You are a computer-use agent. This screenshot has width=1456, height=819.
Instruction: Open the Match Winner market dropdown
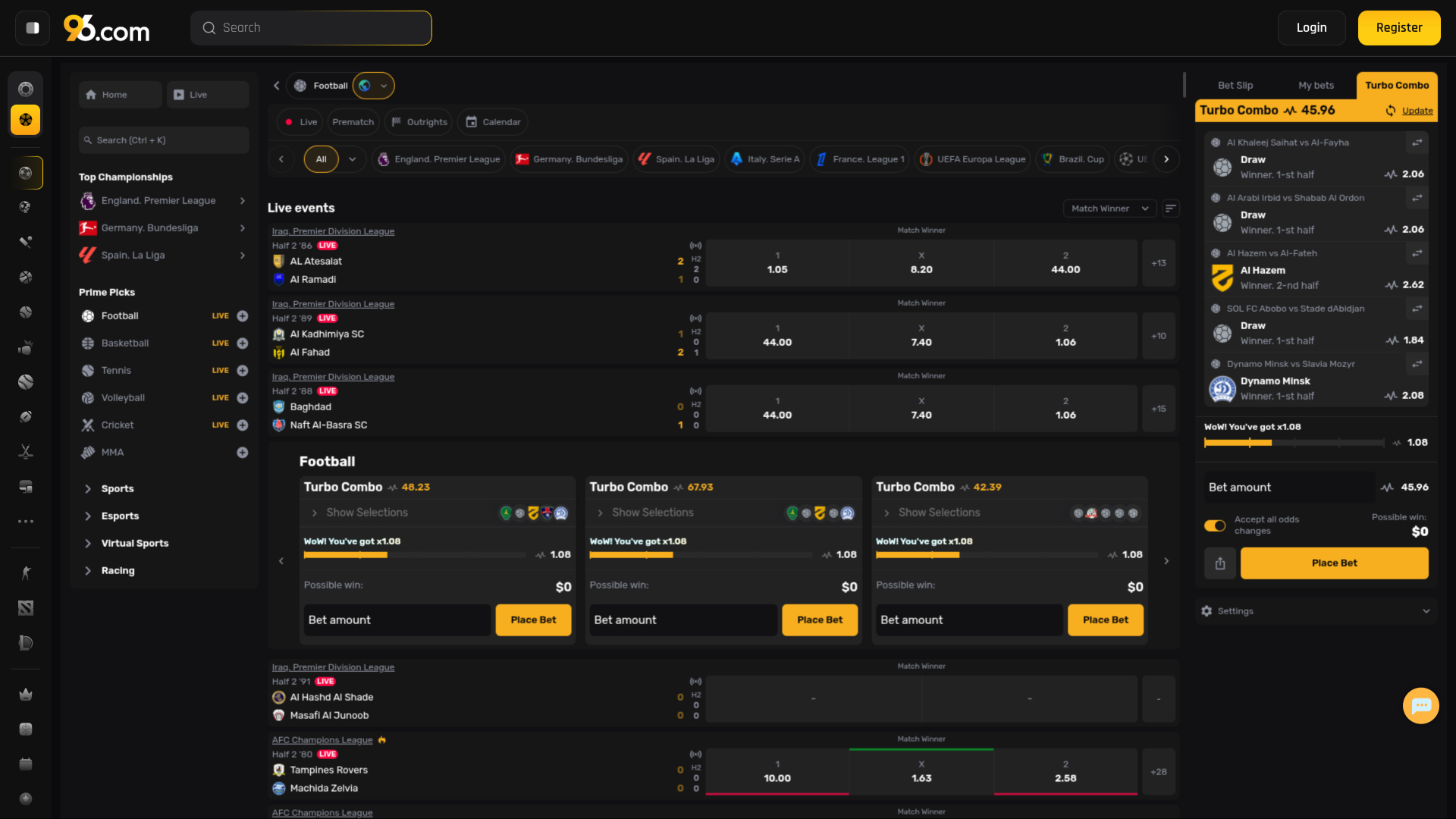pos(1110,209)
